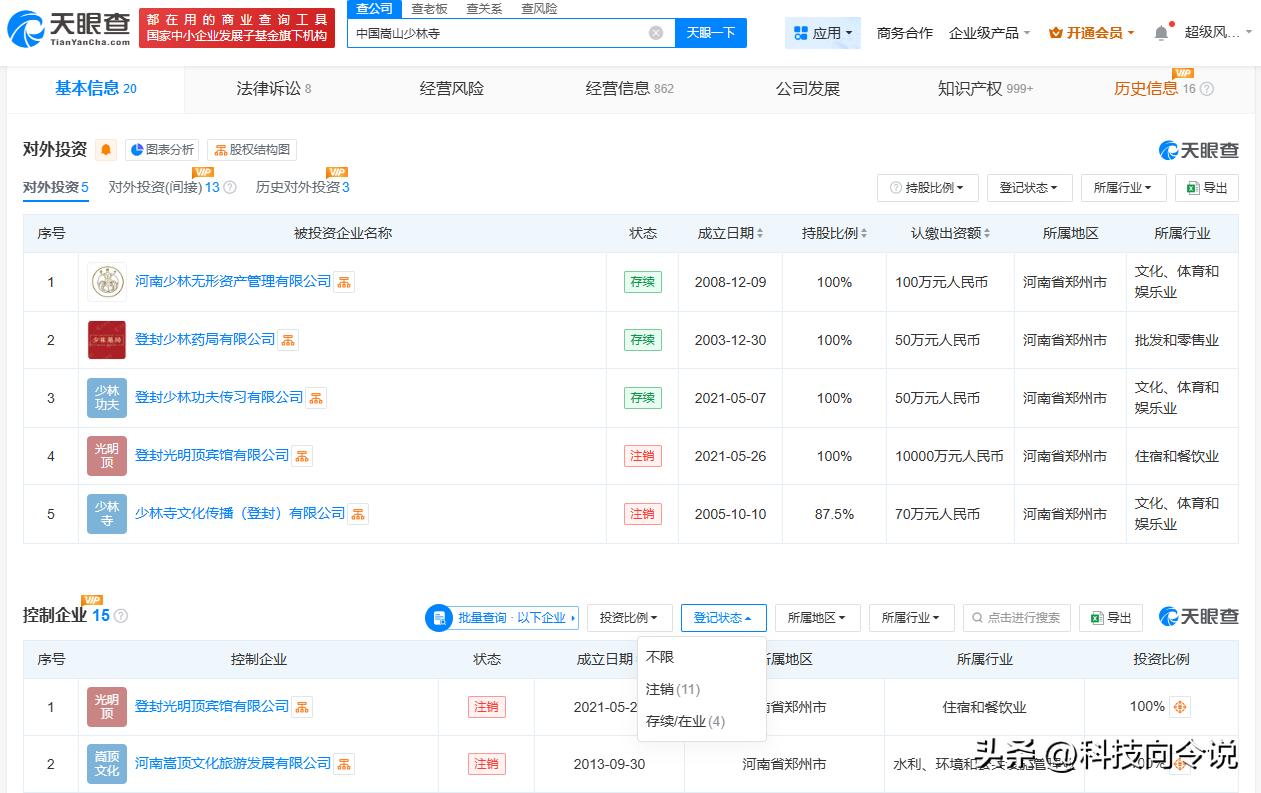Open equity chart icon for 少林寺文化传播（登封）有限公司

click(358, 514)
